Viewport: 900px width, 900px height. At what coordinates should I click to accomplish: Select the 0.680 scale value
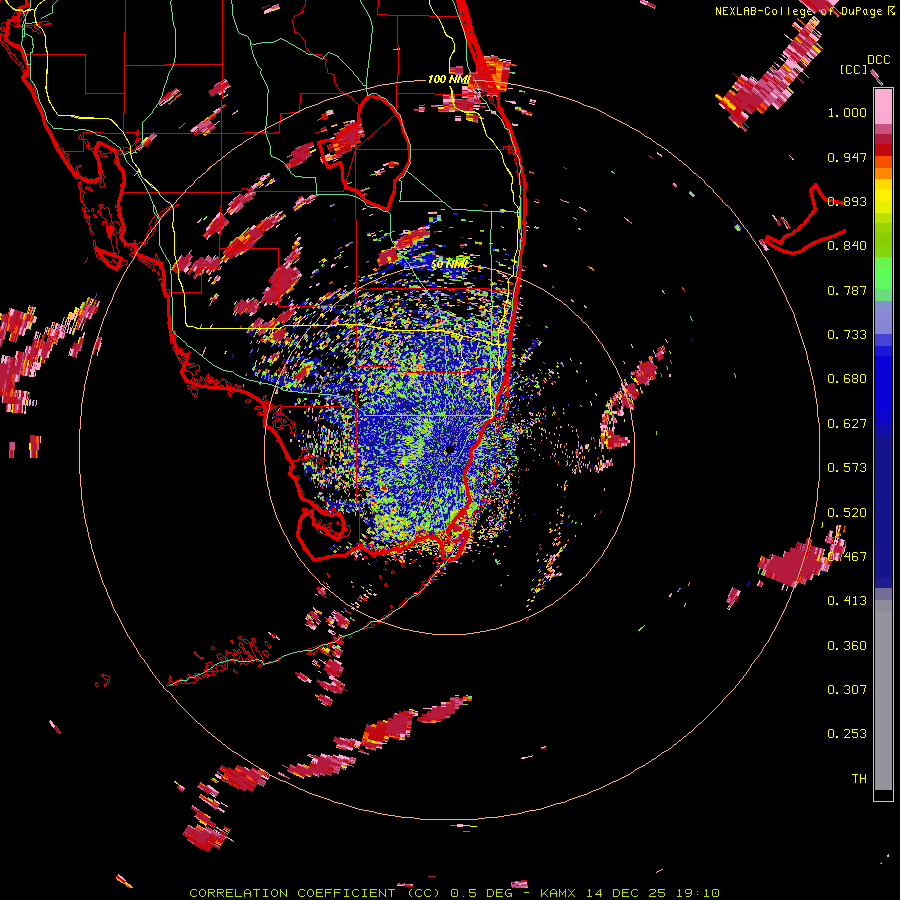pos(847,379)
